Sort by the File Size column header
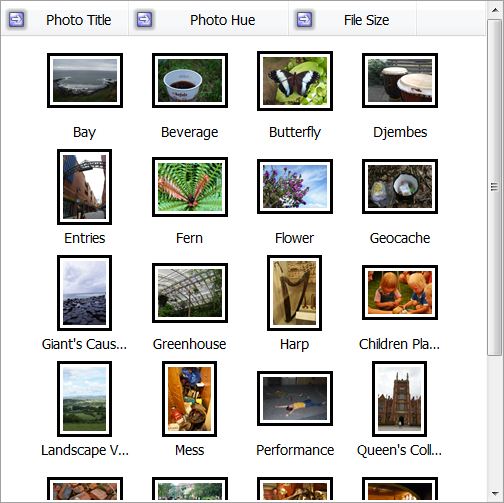 point(366,20)
